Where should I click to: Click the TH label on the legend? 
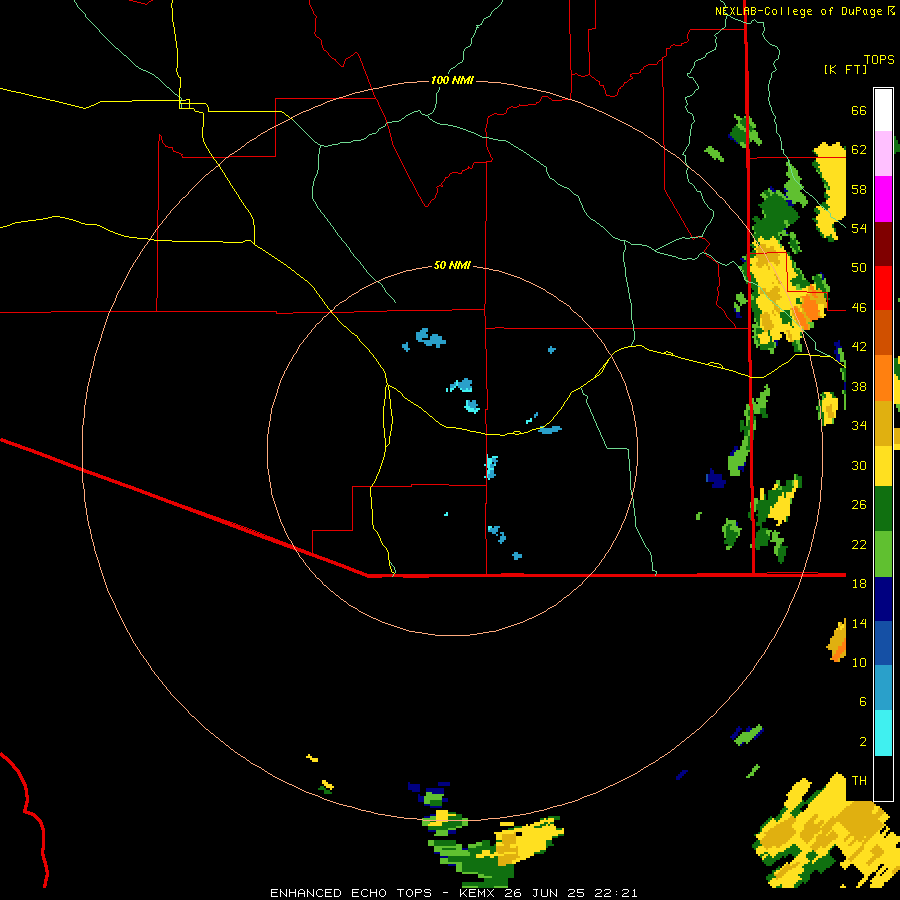(x=859, y=781)
